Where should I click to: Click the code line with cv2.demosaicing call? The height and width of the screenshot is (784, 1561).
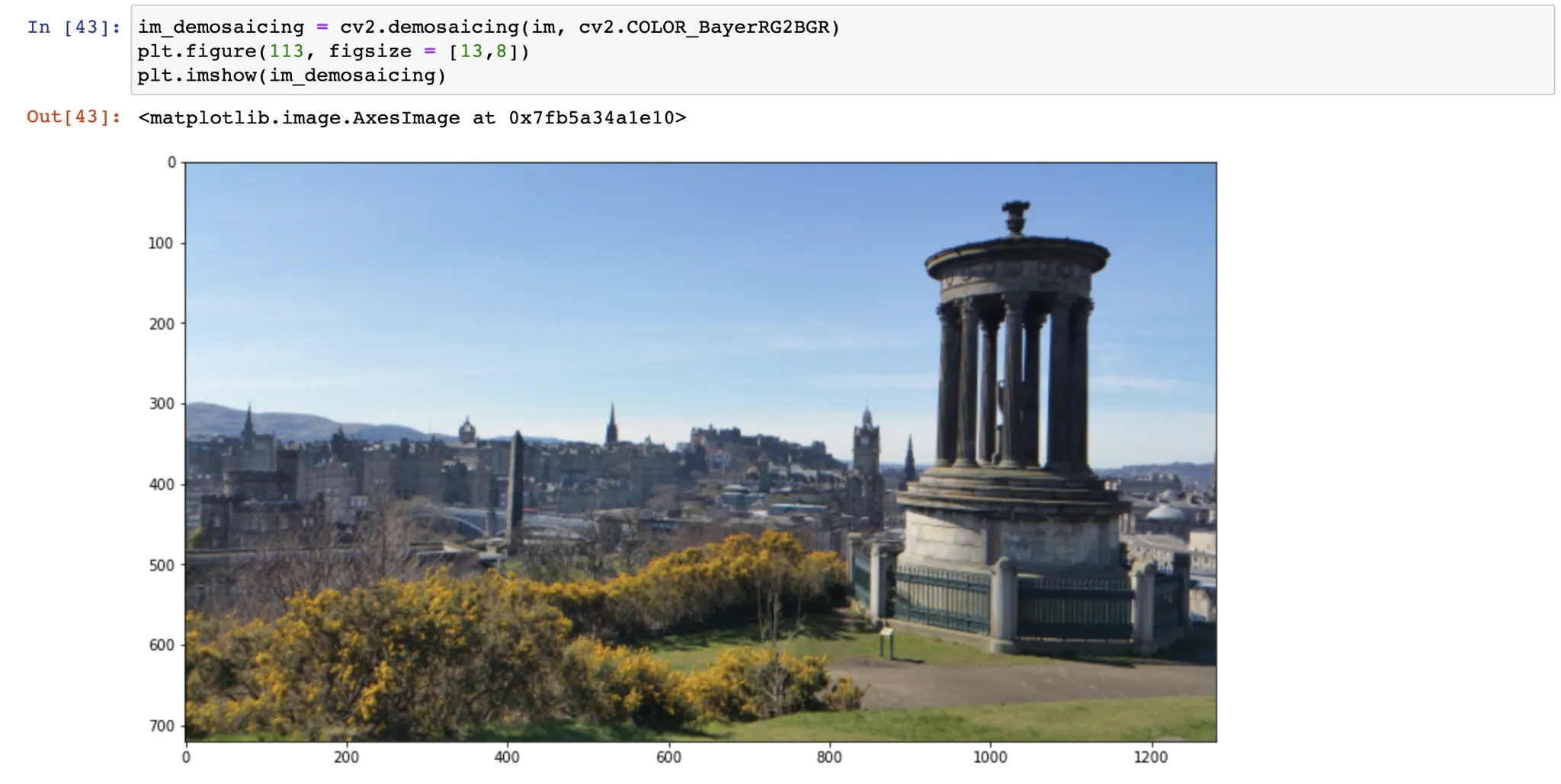click(x=489, y=27)
